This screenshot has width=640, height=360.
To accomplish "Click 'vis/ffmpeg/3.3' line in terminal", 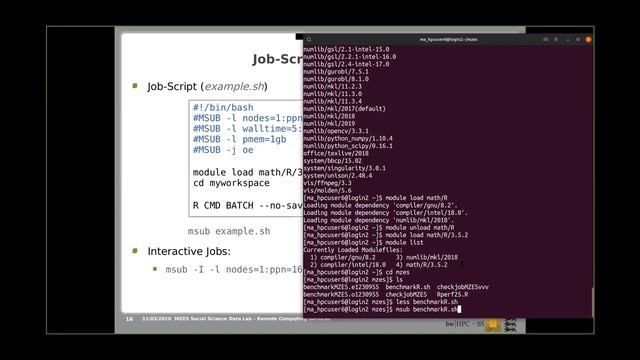I will click(x=327, y=183).
